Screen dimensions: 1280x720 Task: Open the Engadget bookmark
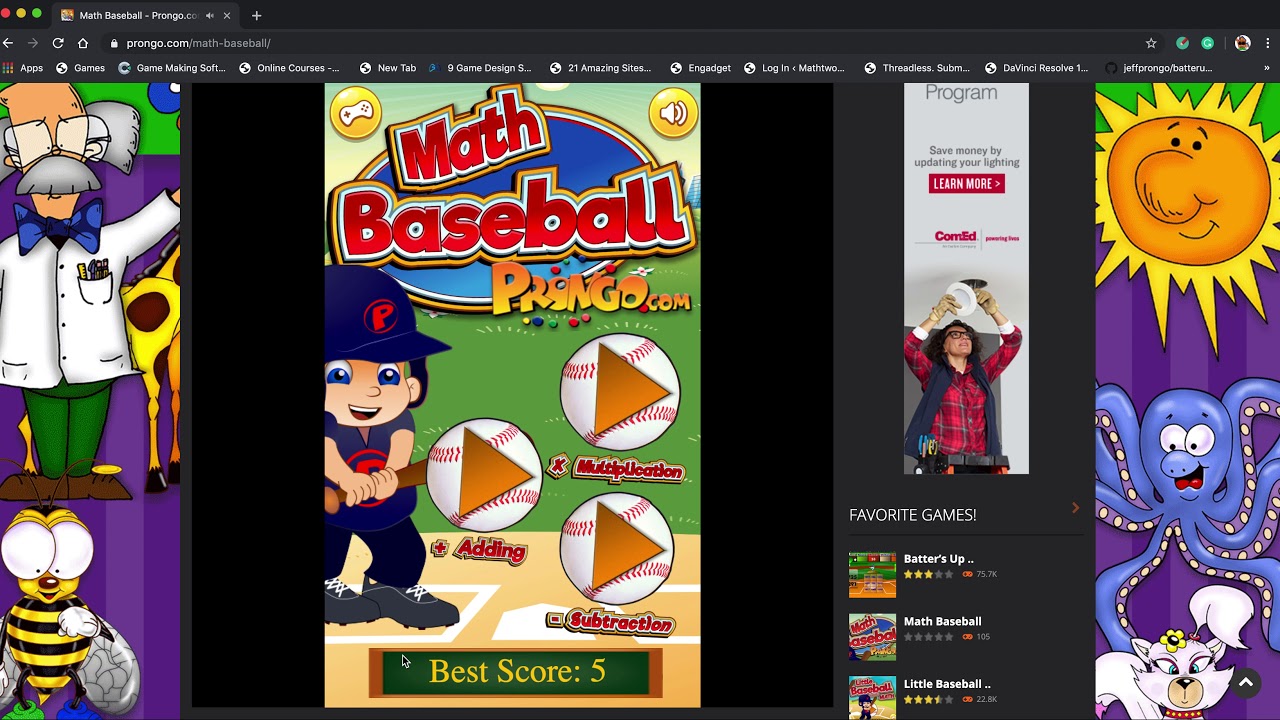click(x=700, y=68)
